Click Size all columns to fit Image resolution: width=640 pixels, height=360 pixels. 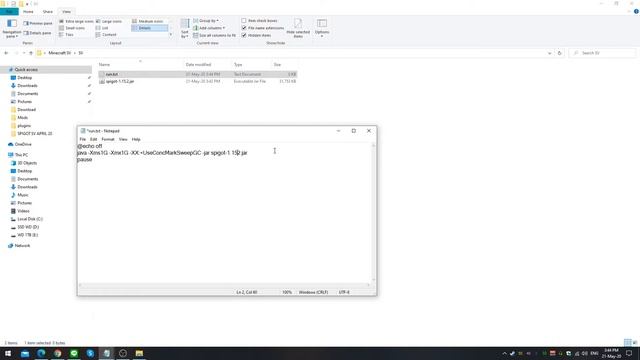[214, 36]
